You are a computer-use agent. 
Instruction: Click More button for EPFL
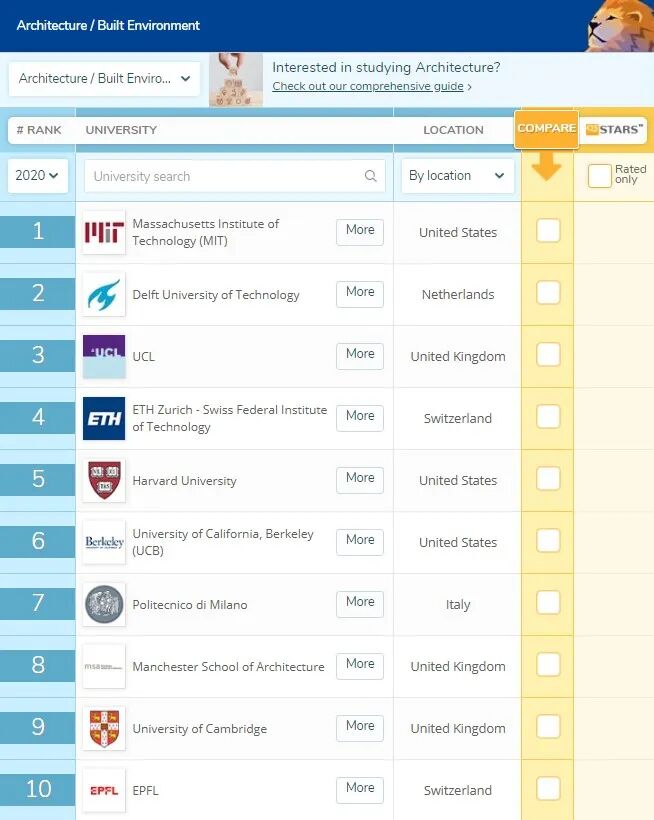360,790
